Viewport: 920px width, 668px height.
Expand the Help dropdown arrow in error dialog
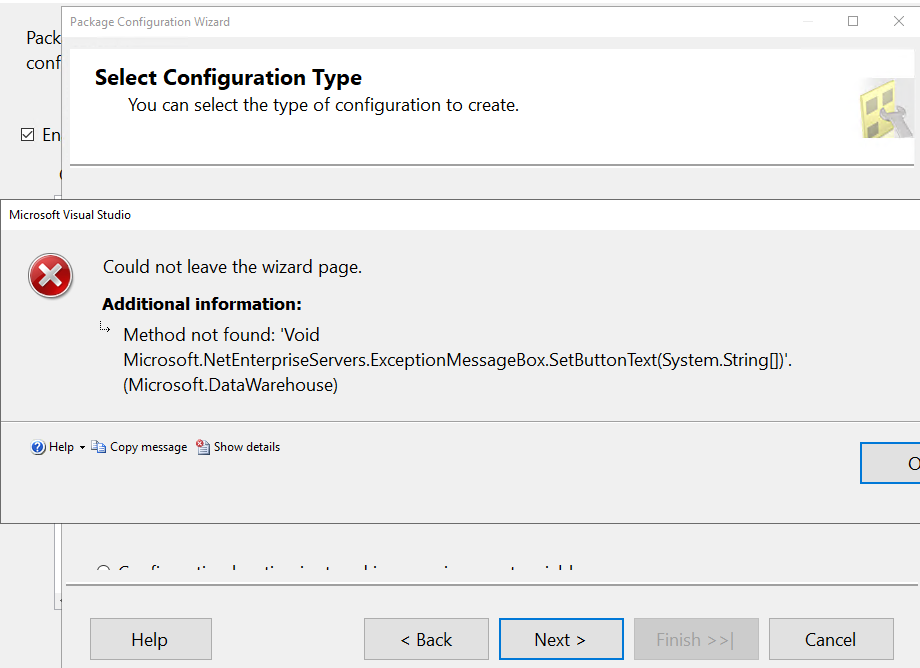(82, 447)
